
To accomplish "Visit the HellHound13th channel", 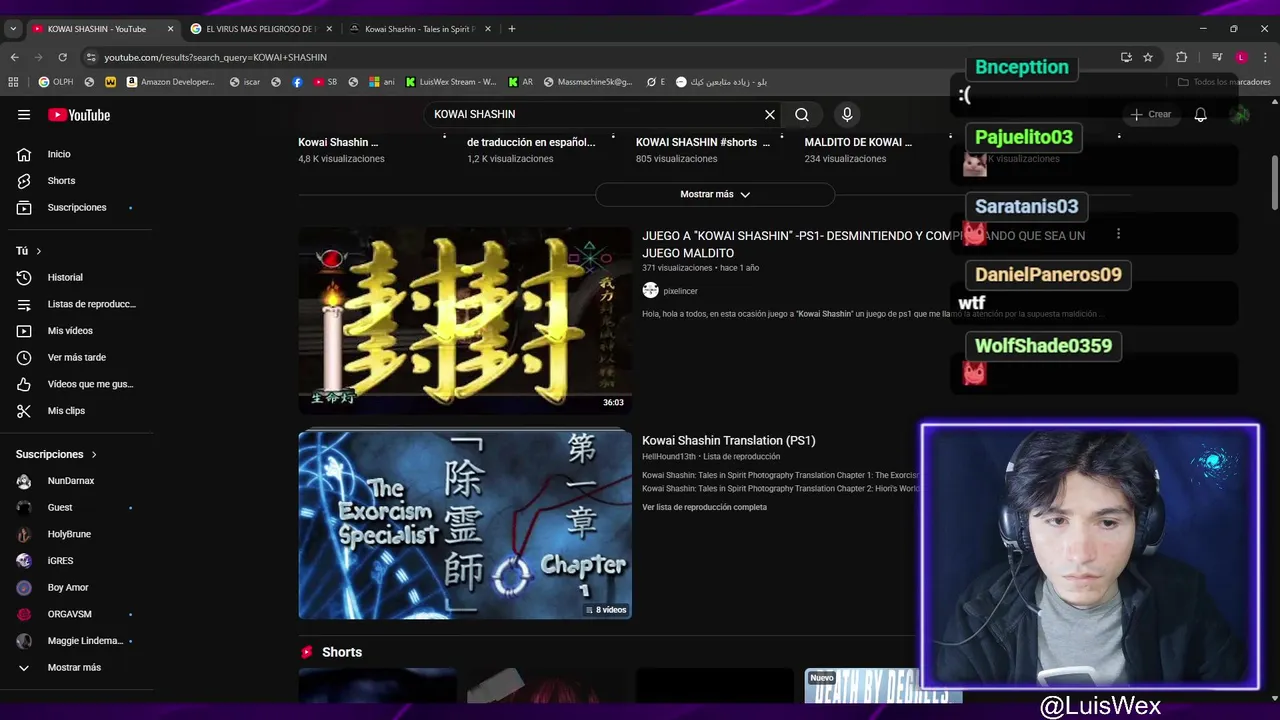I will tap(669, 457).
